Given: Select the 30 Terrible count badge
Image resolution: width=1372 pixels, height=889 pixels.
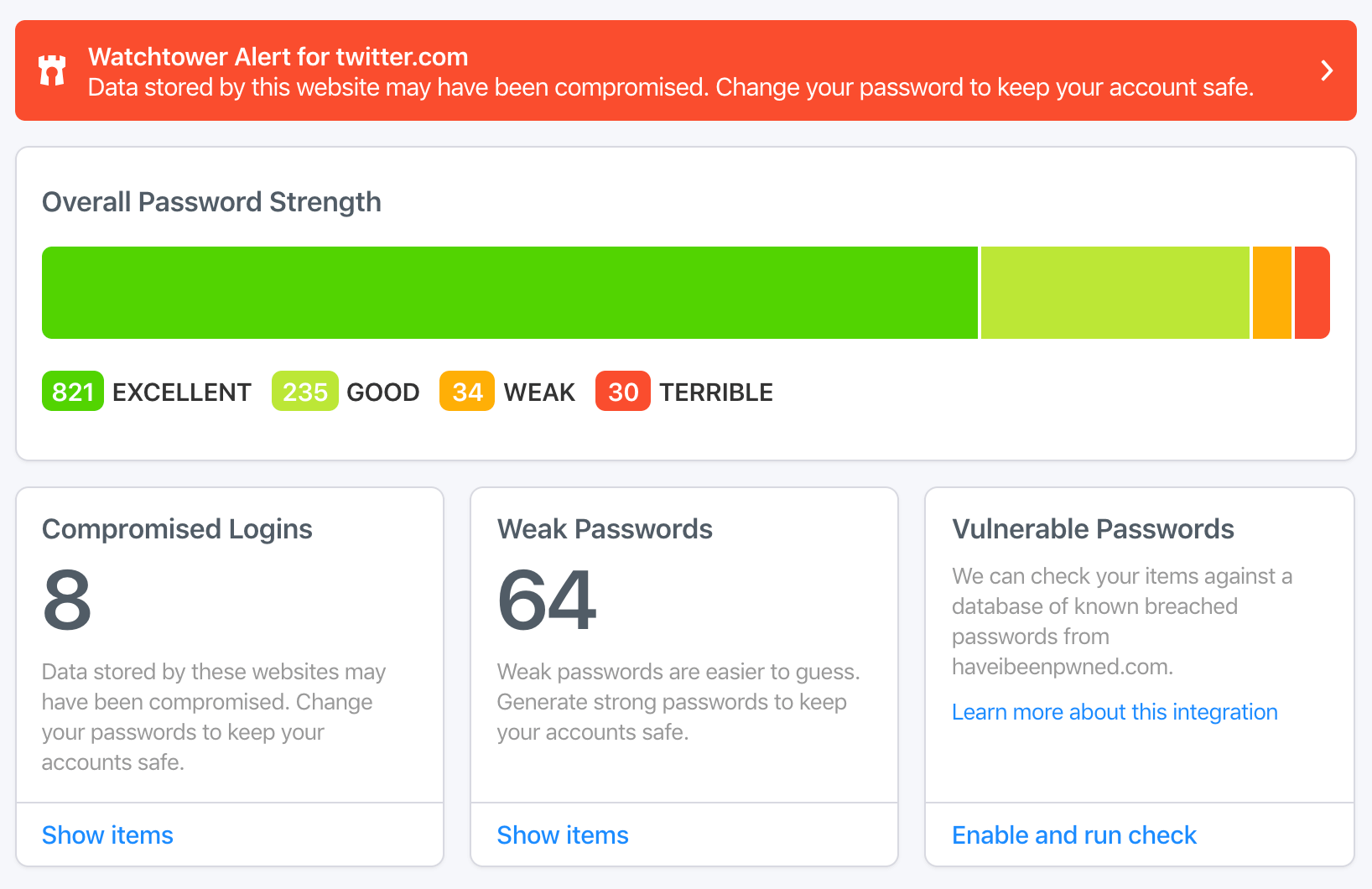Looking at the screenshot, I should click(x=623, y=391).
